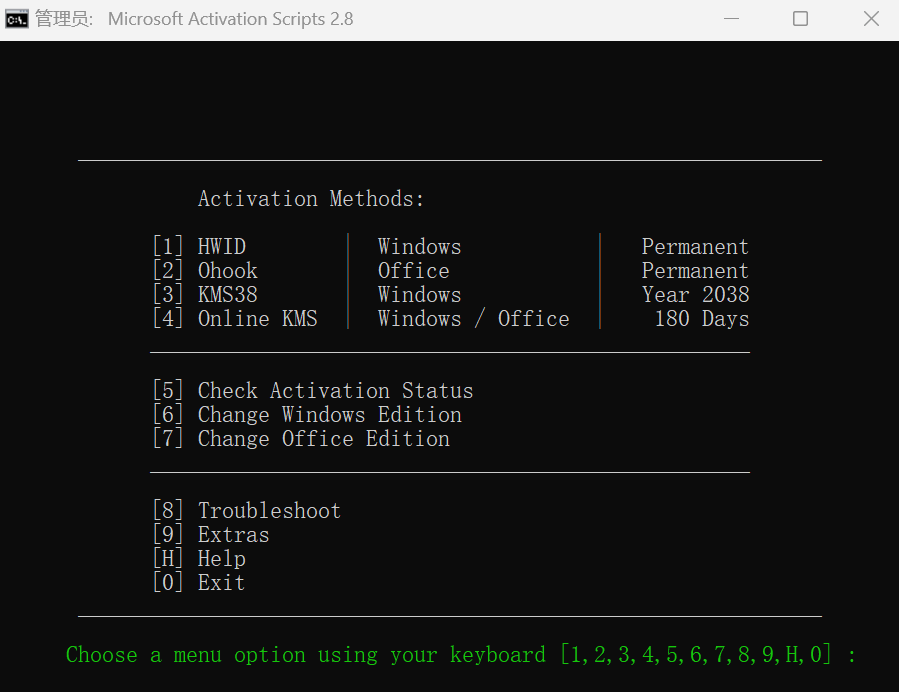Click the Year 2038 text for KMS38
Viewport: 899px width, 692px height.
coord(695,294)
